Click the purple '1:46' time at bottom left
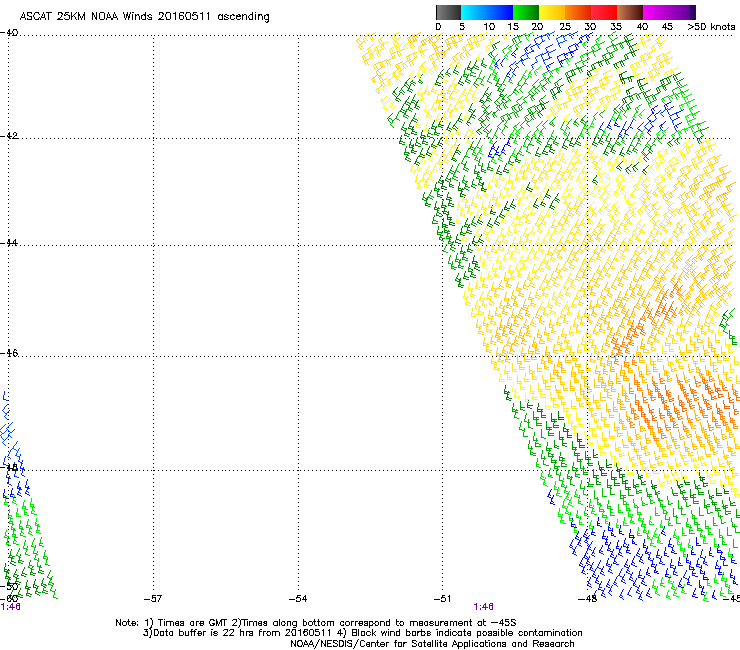 pos(10,607)
